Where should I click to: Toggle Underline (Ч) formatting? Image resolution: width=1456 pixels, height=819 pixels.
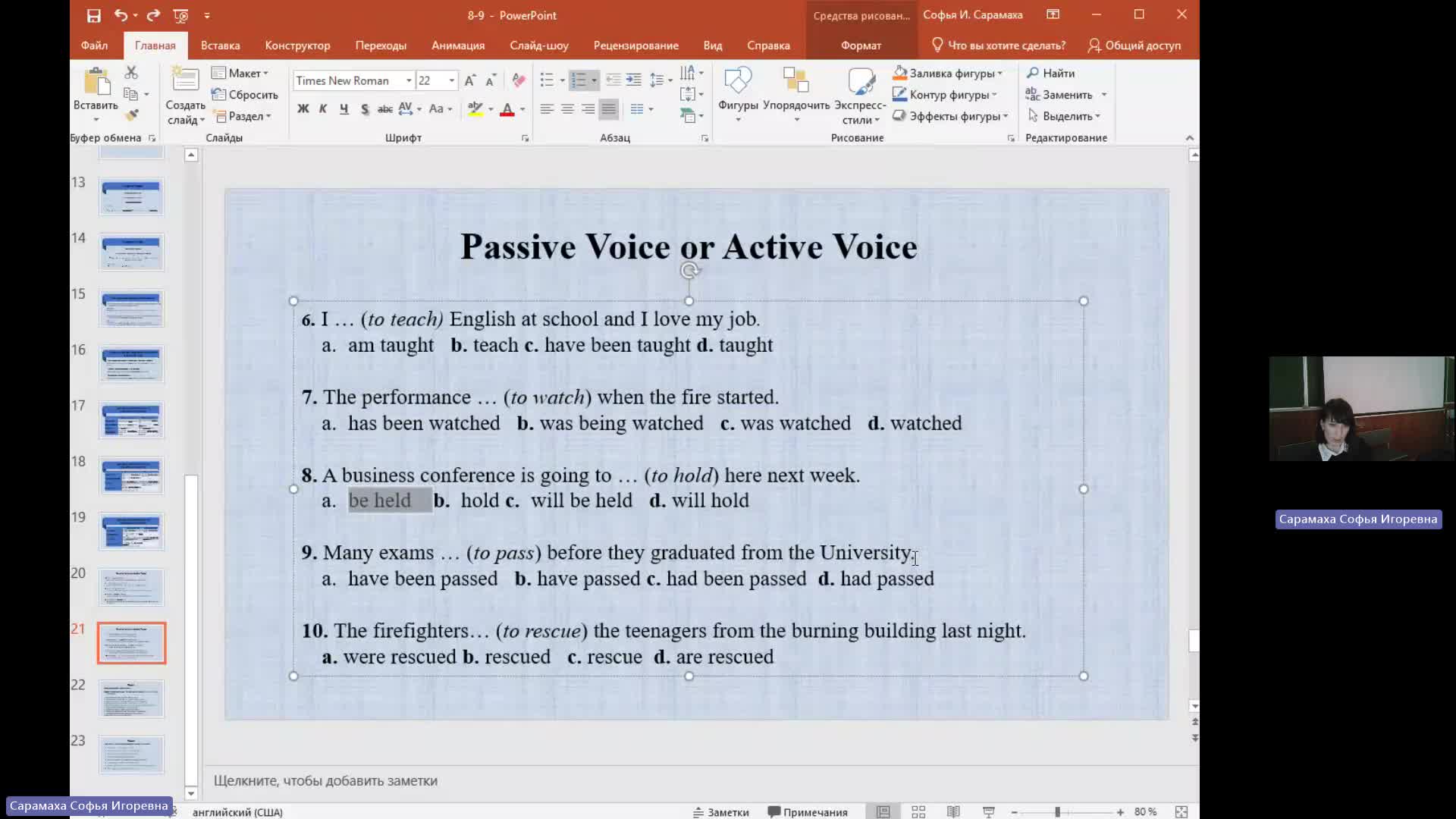pyautogui.click(x=344, y=109)
